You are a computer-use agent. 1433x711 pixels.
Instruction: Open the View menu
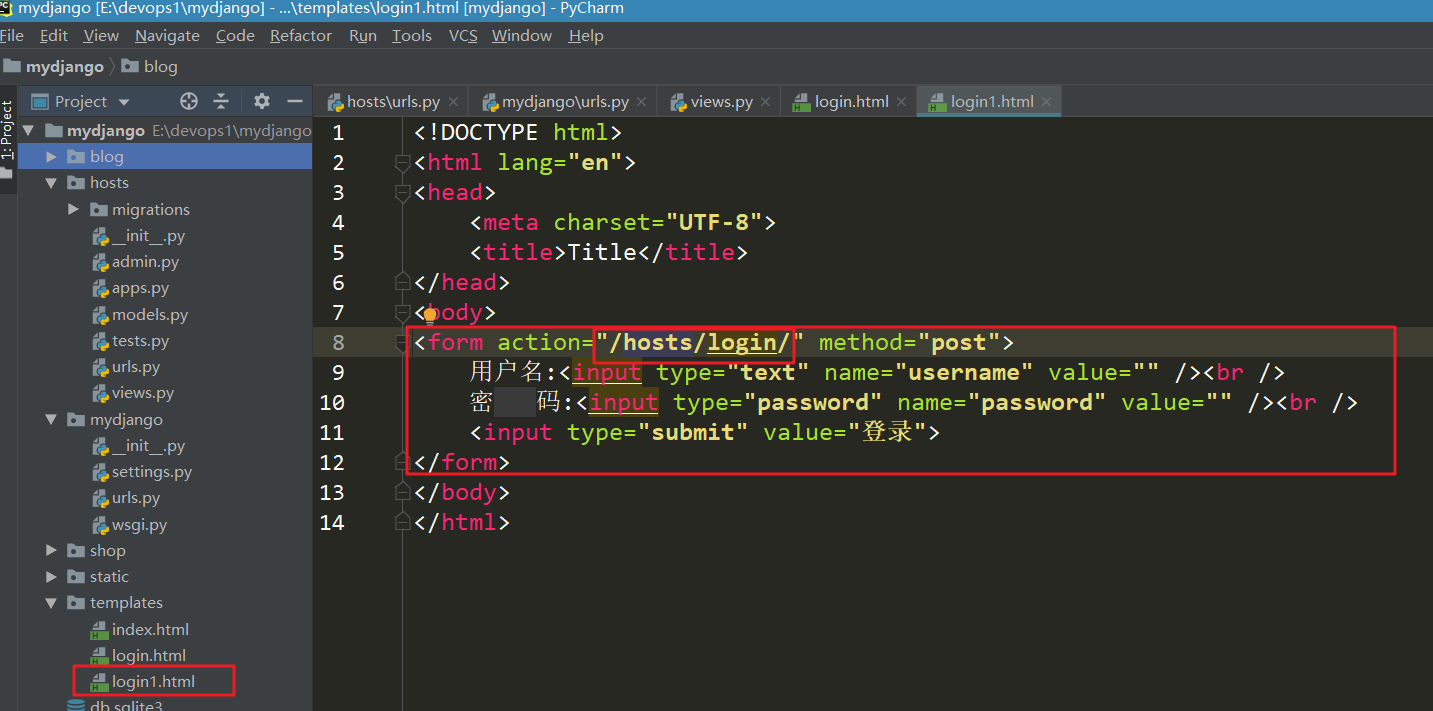(101, 35)
